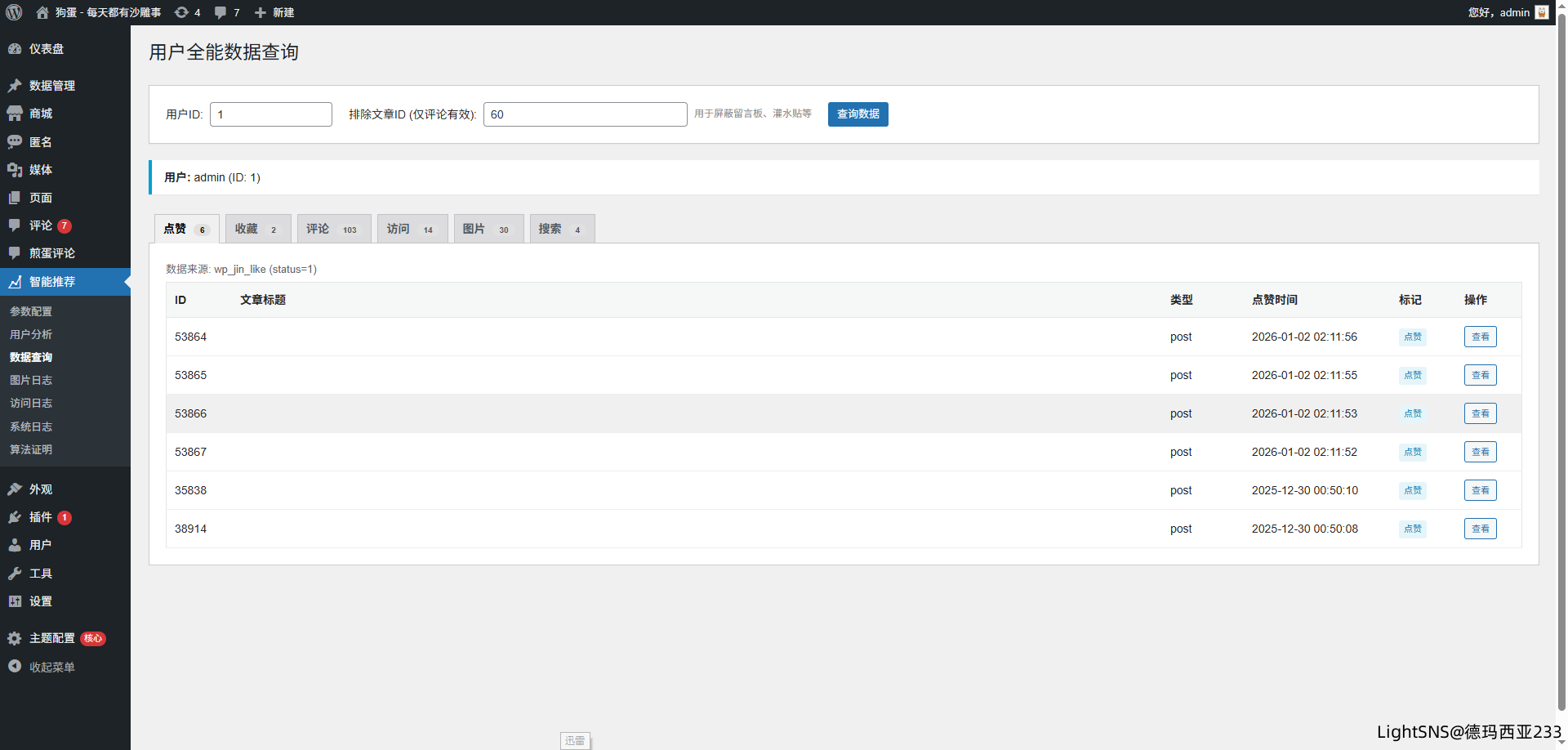Switch to the 收藏 tab

point(257,229)
